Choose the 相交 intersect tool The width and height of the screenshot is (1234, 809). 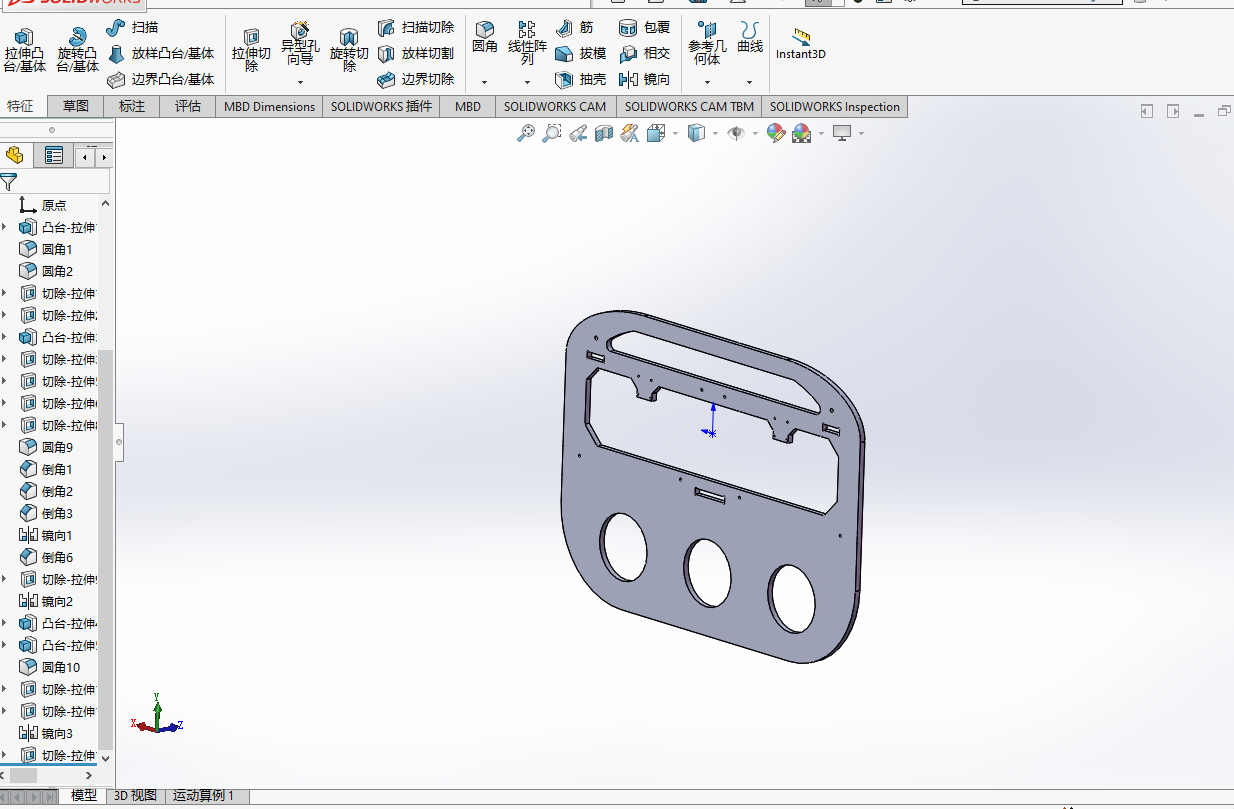(x=645, y=53)
